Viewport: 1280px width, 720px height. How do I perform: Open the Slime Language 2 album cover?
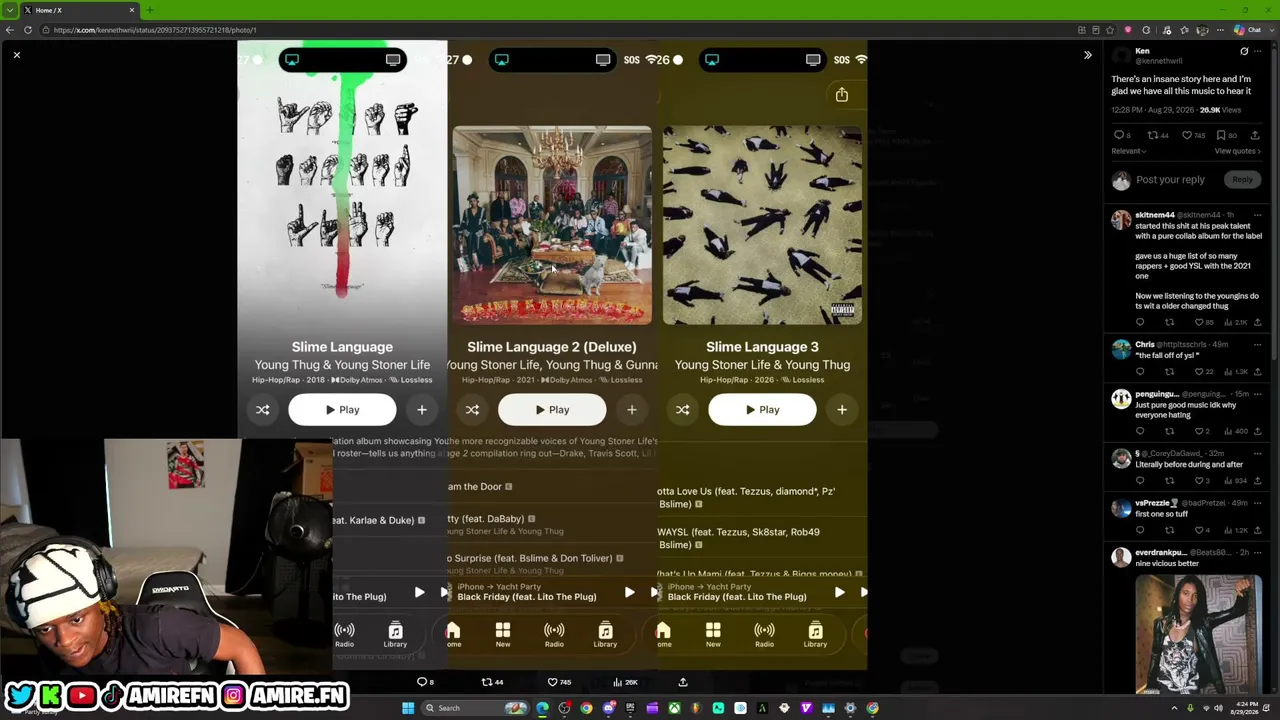pyautogui.click(x=552, y=225)
